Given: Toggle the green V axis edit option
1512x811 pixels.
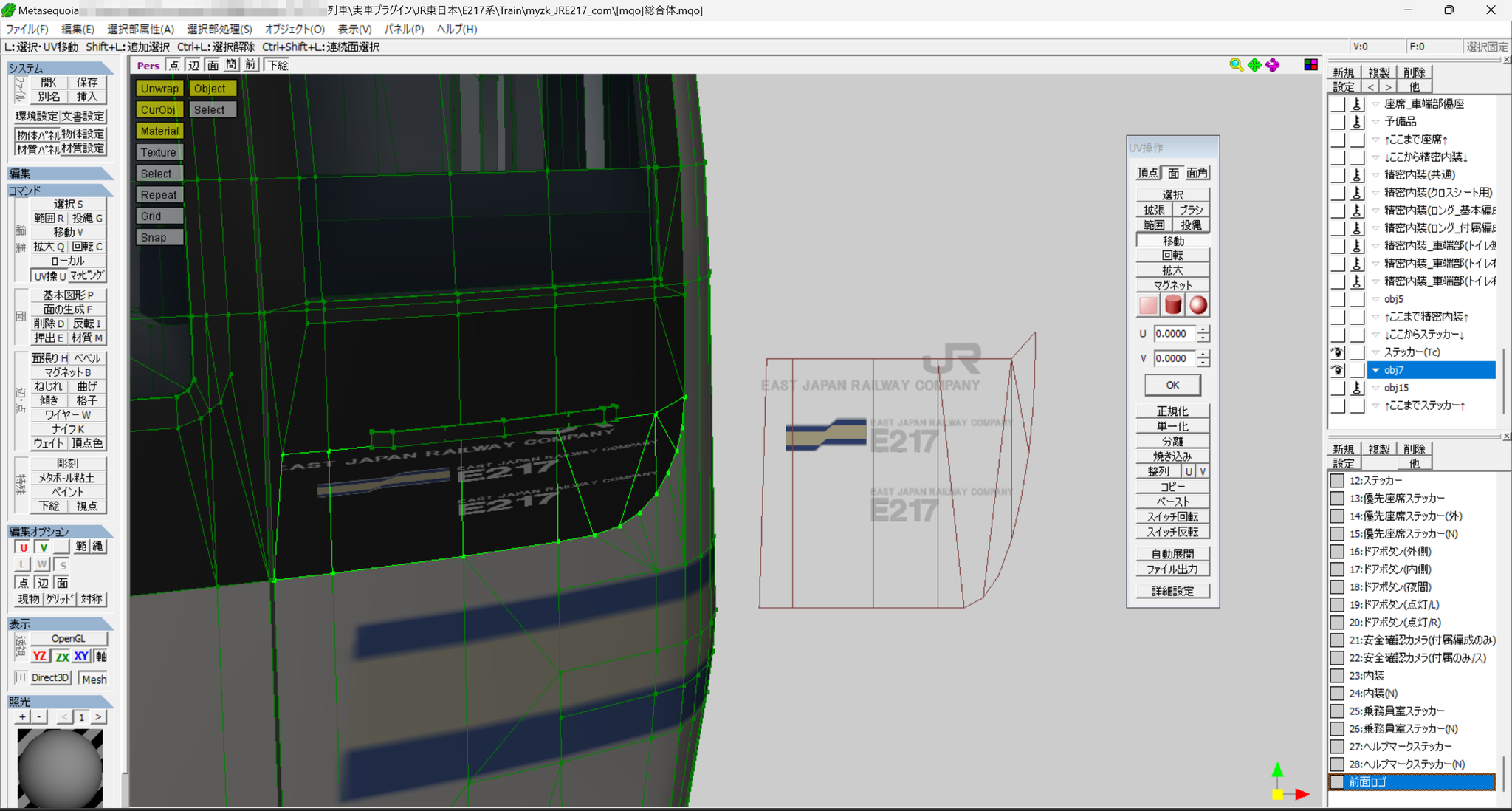Looking at the screenshot, I should tap(44, 547).
